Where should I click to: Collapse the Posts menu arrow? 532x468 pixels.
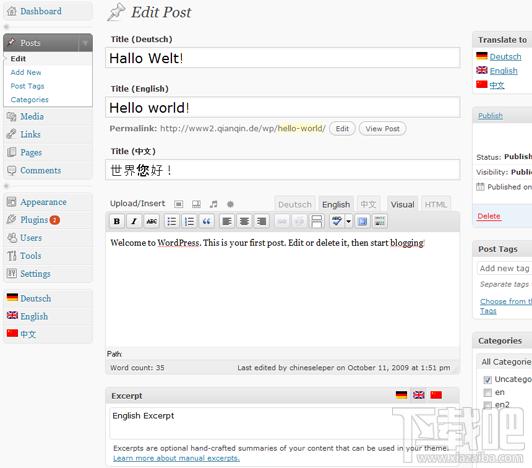[86, 43]
